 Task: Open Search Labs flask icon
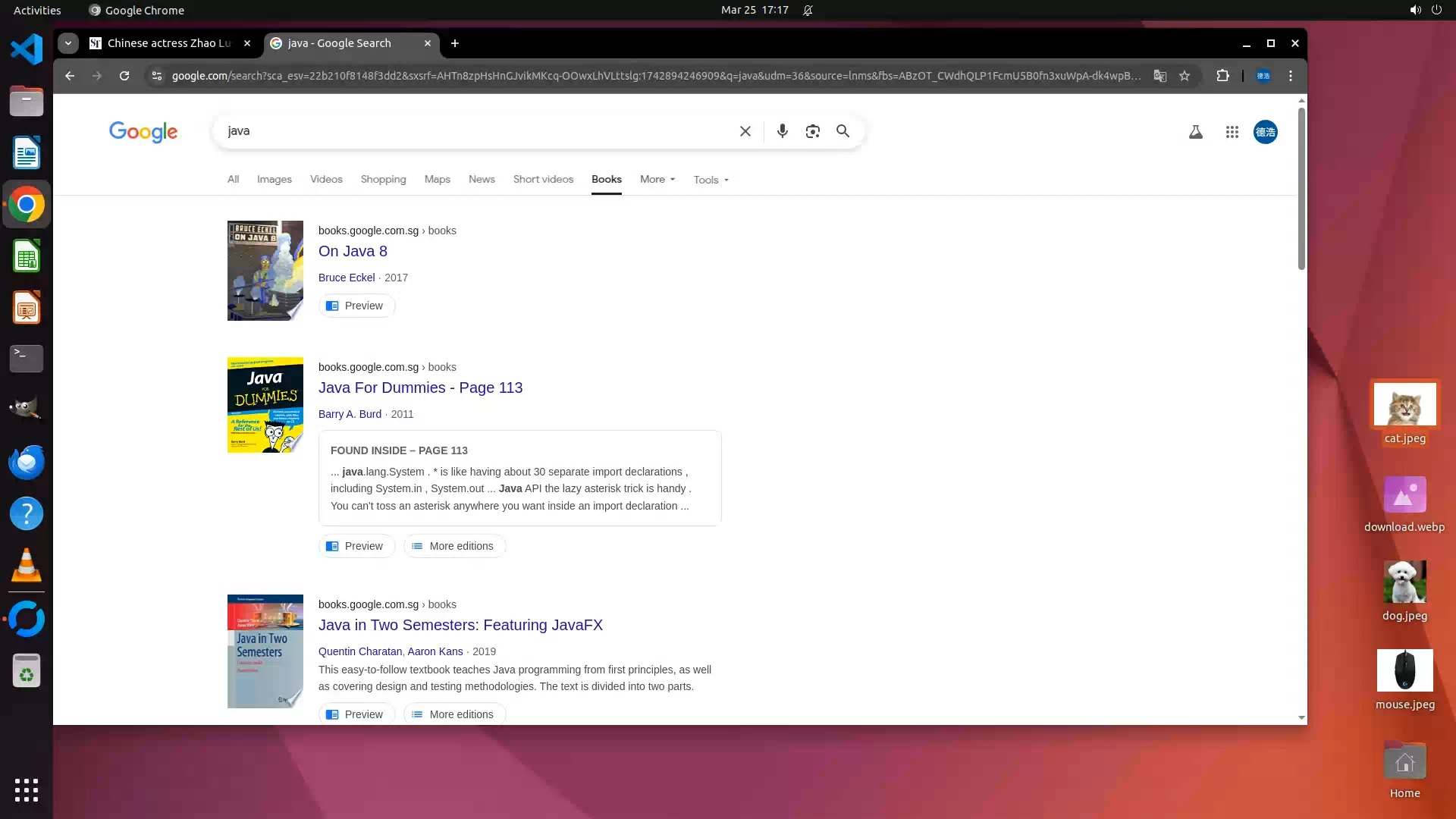1195,132
